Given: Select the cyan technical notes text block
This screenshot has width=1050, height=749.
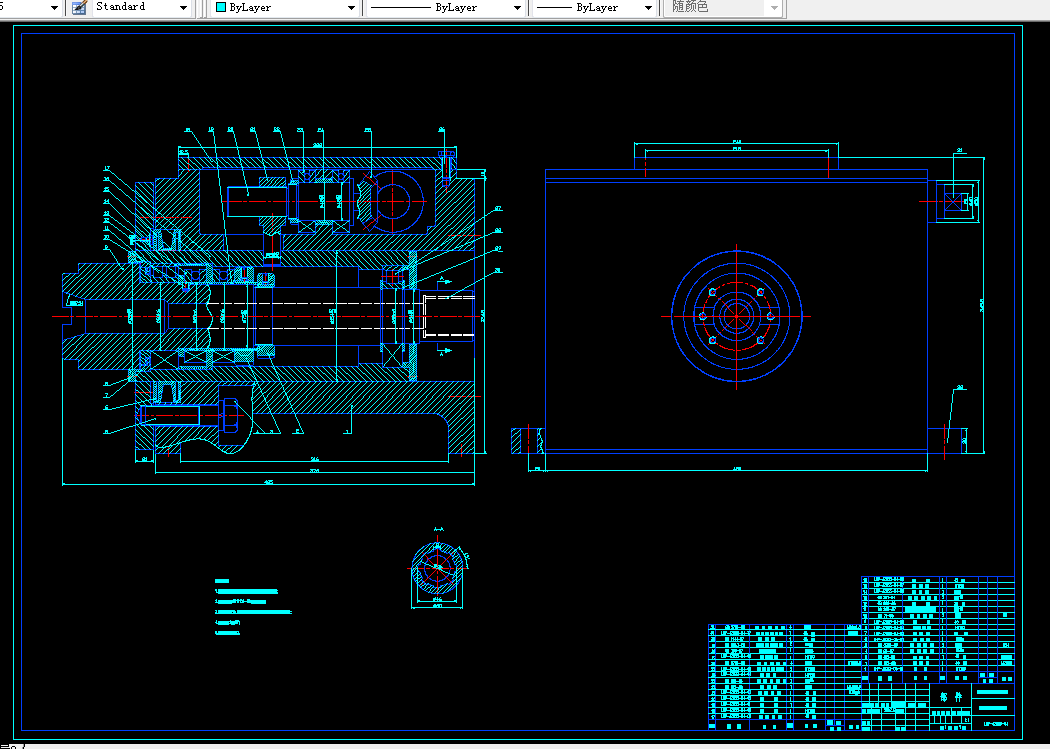Looking at the screenshot, I should pyautogui.click(x=253, y=606).
